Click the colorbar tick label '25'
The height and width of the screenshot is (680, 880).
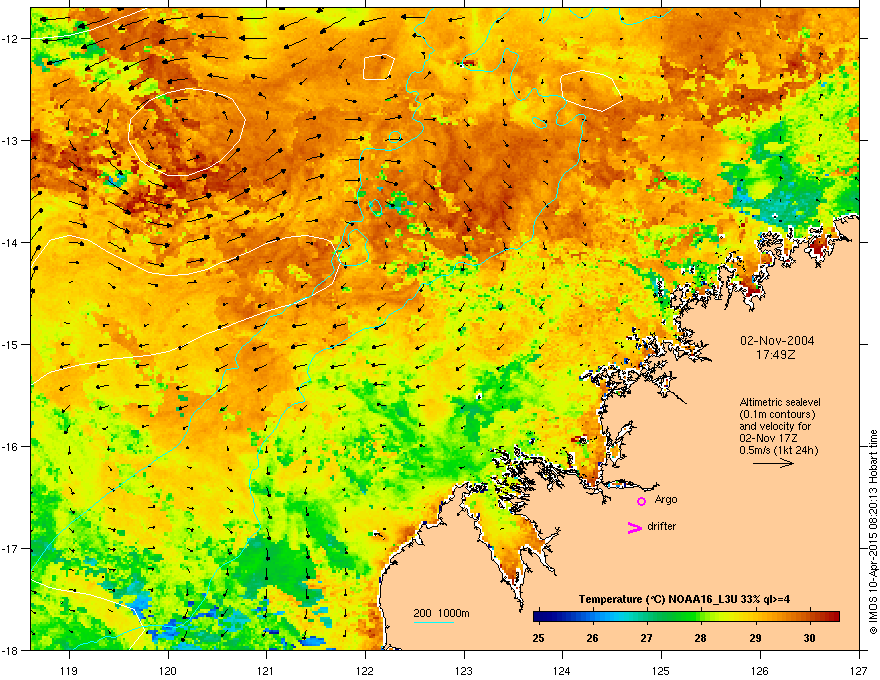538,638
